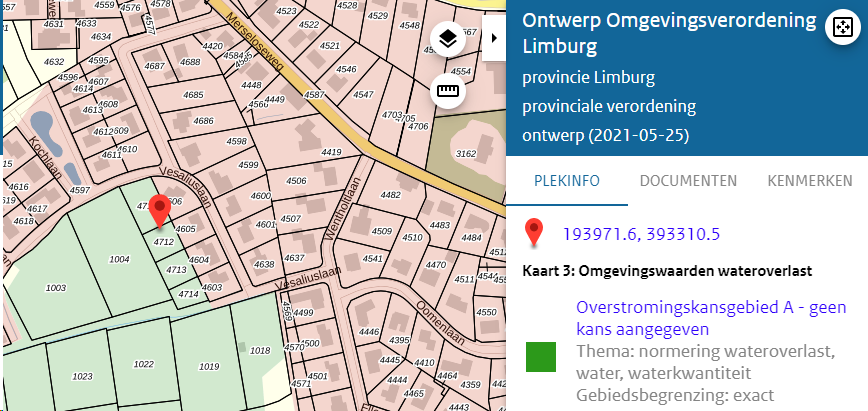Click parcel number 3162
Image resolution: width=868 pixels, height=411 pixels.
pos(466,153)
